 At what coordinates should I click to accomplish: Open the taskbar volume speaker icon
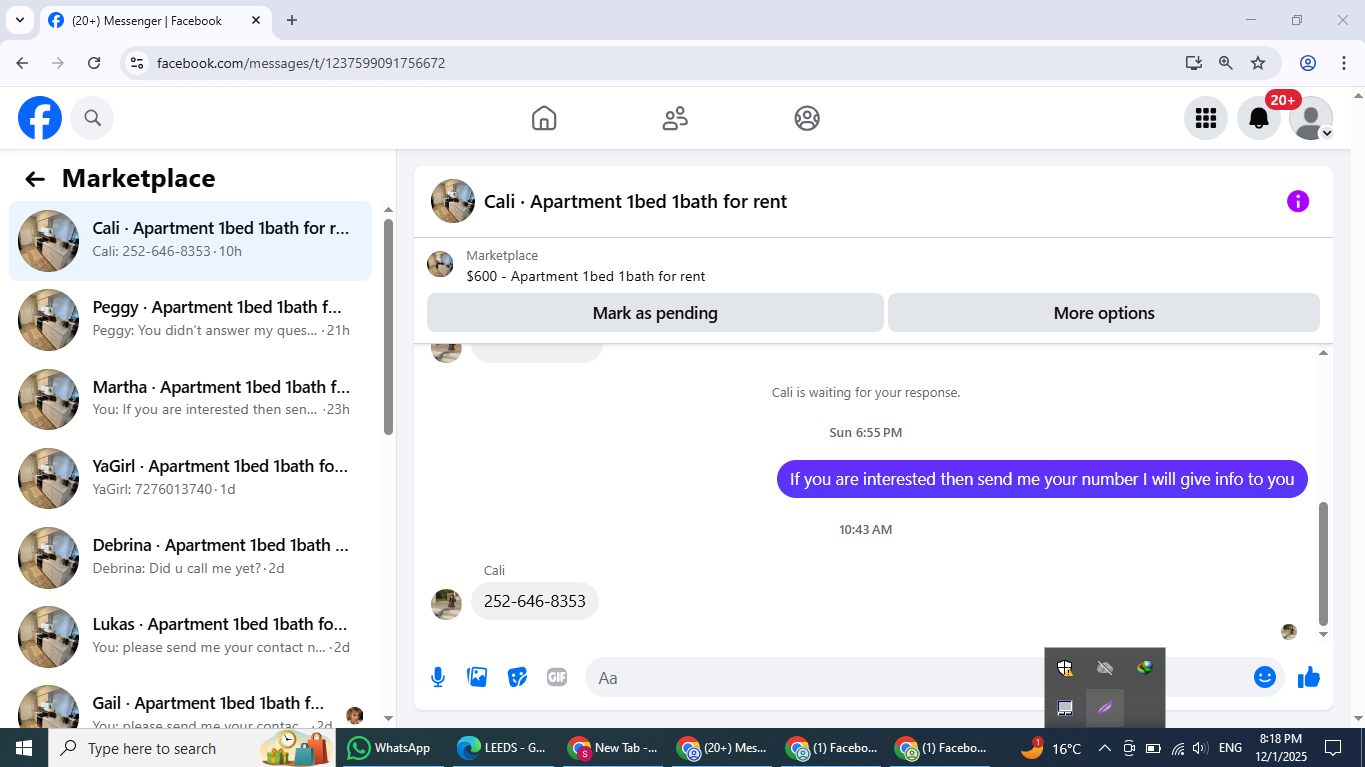tap(1200, 748)
